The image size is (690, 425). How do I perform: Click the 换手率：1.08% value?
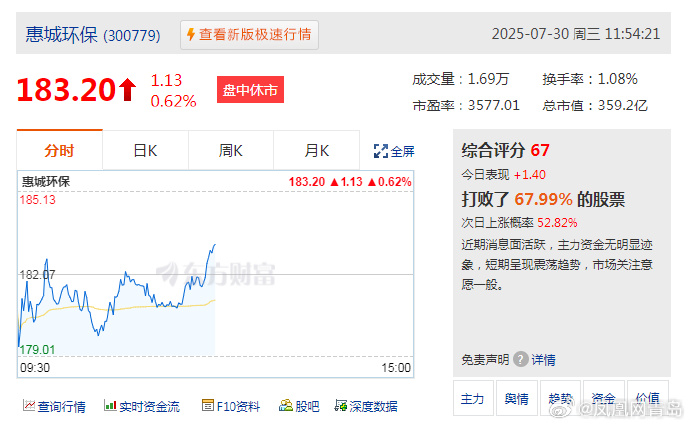coord(590,79)
